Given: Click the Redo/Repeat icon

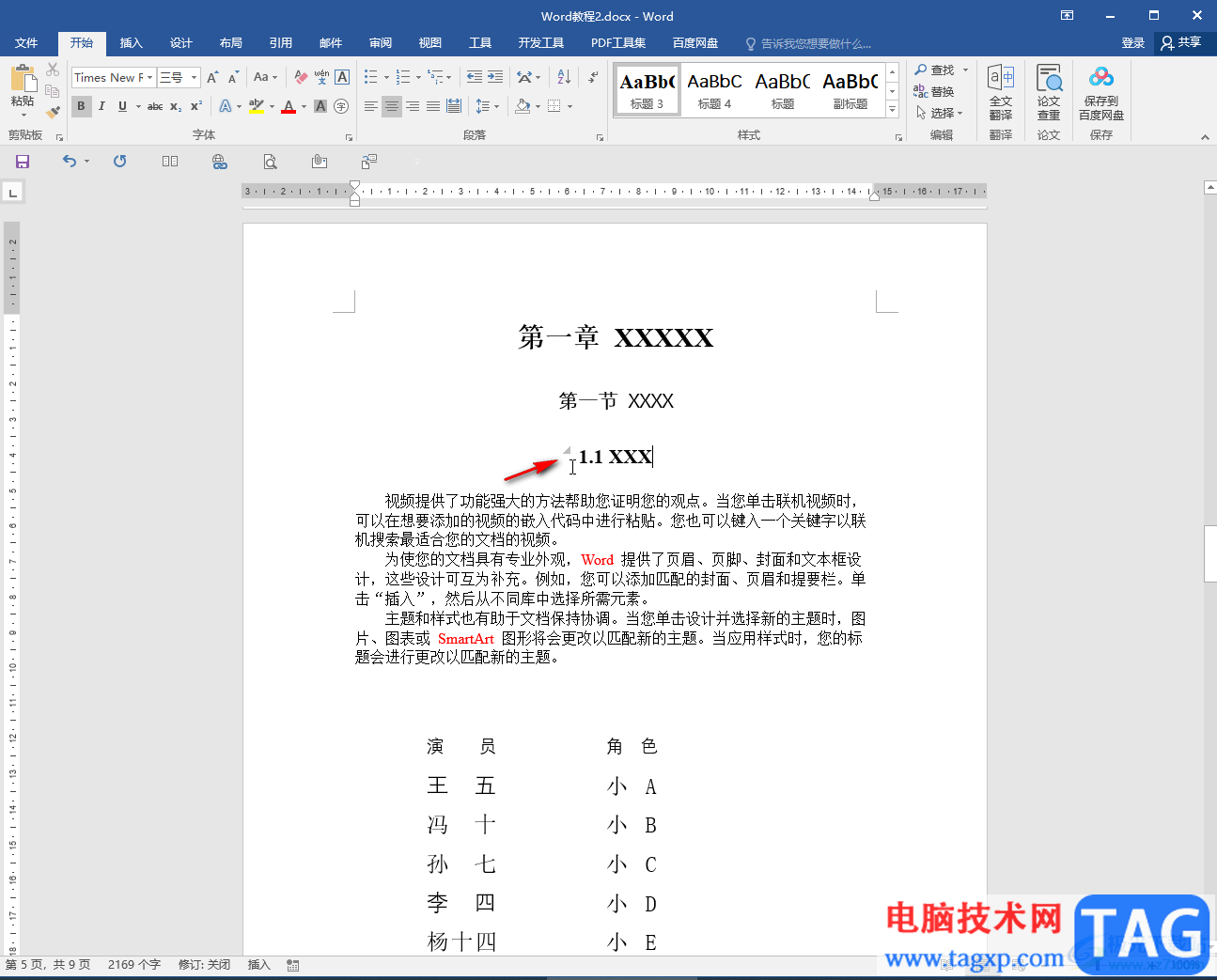Looking at the screenshot, I should coord(119,162).
